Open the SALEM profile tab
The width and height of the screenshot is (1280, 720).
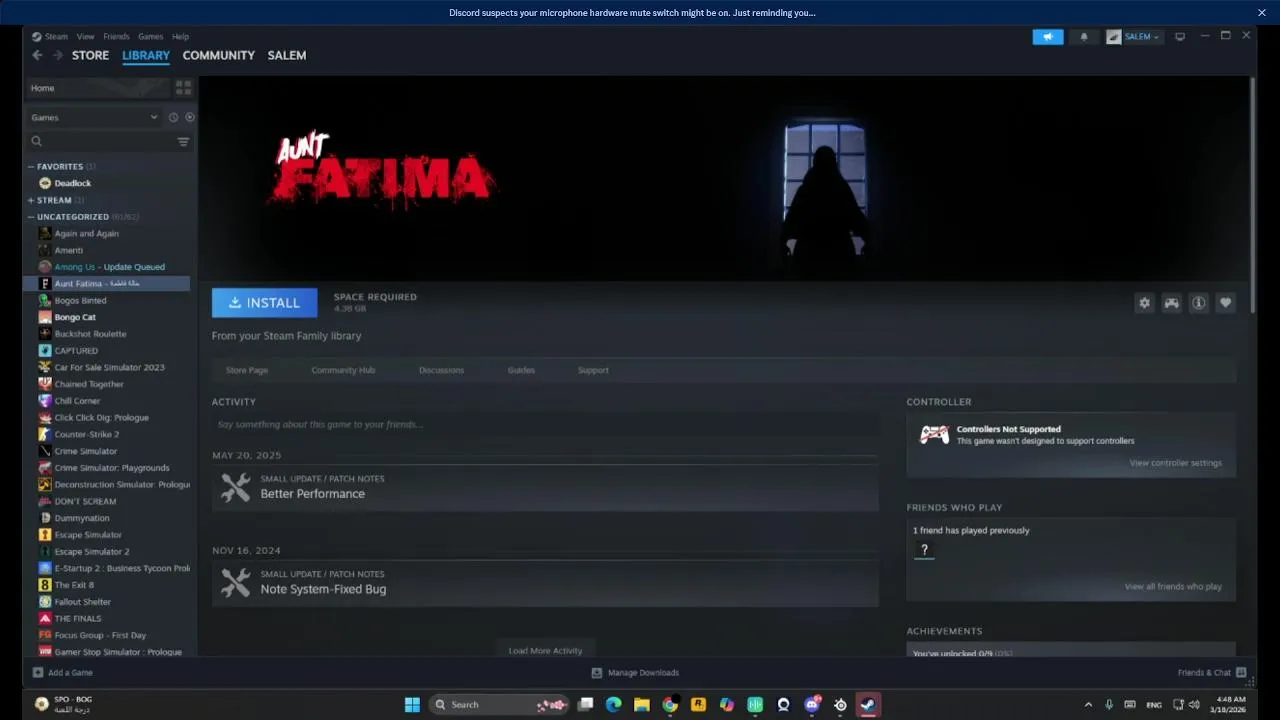tap(287, 55)
